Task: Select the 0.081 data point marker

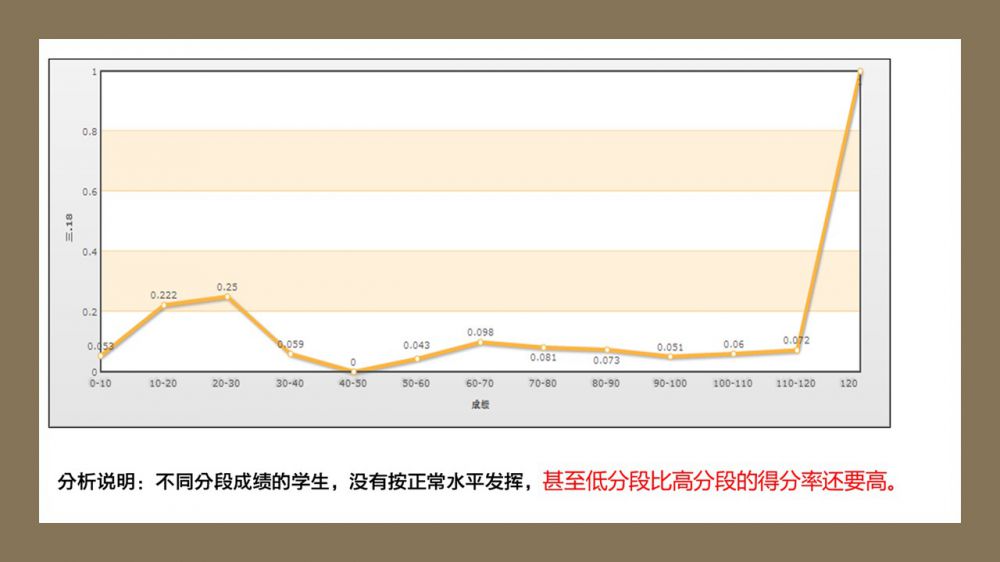Action: [543, 347]
